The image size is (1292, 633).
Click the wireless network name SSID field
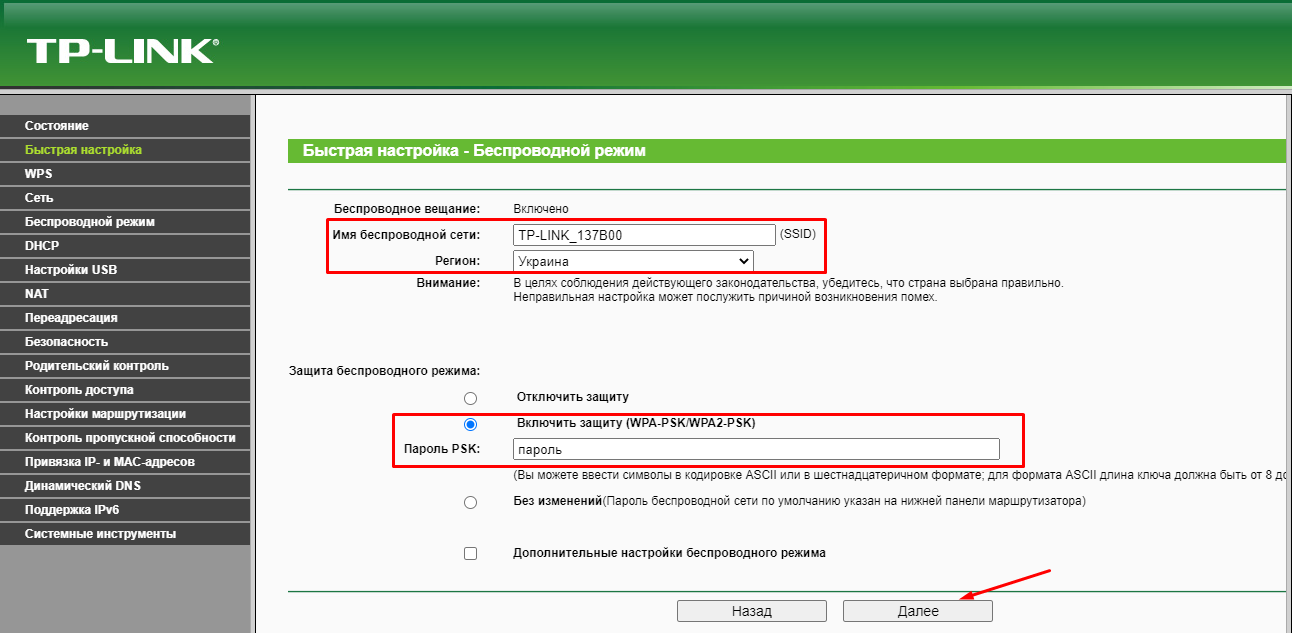[644, 235]
